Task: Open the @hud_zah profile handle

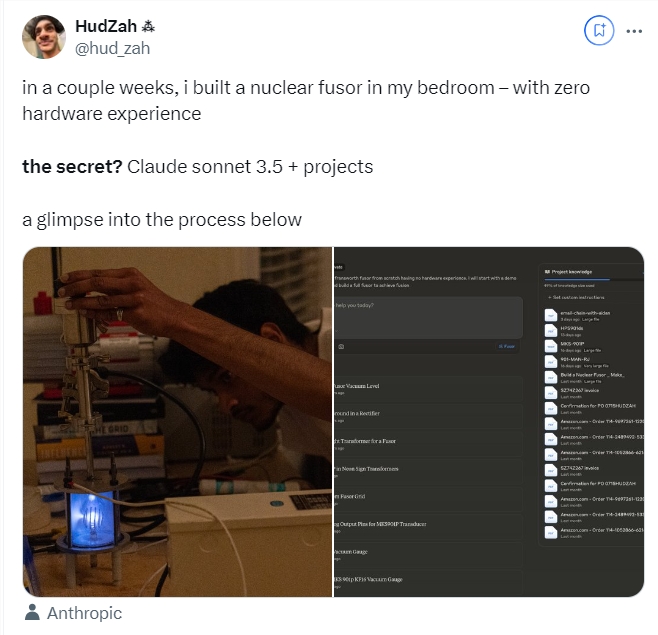Action: tap(112, 47)
